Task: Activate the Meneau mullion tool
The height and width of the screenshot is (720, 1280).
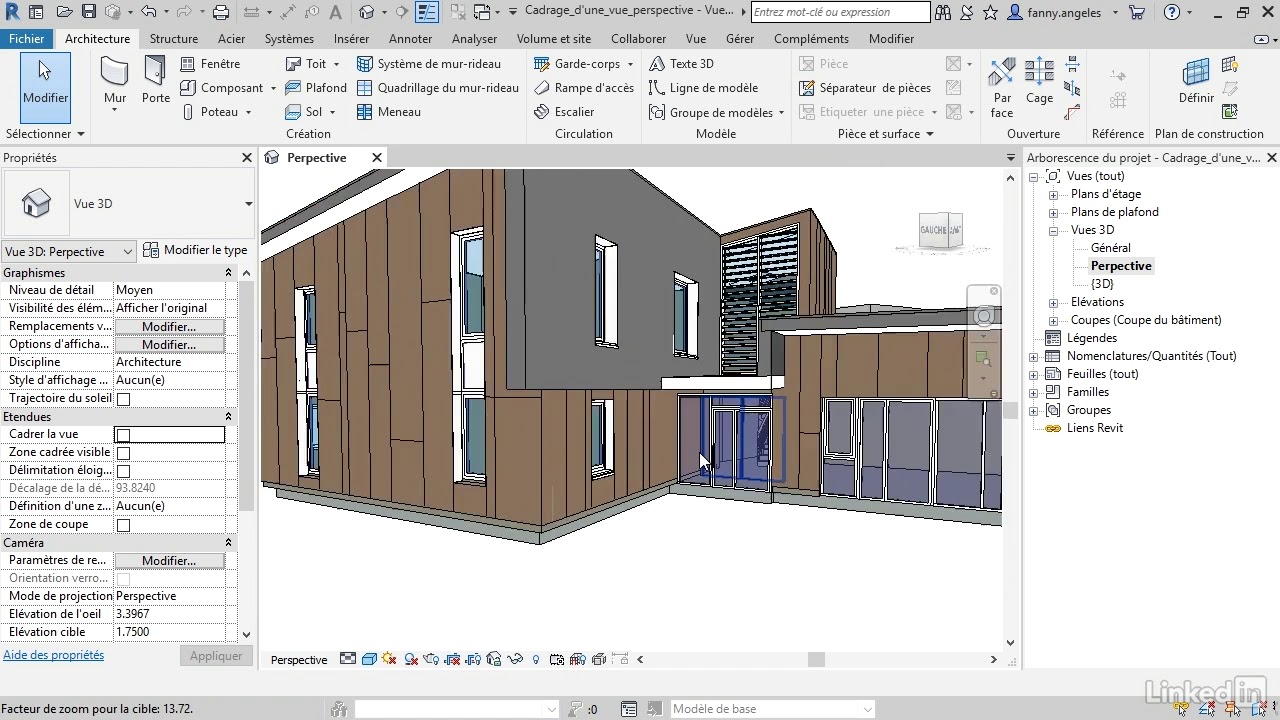Action: [x=389, y=112]
